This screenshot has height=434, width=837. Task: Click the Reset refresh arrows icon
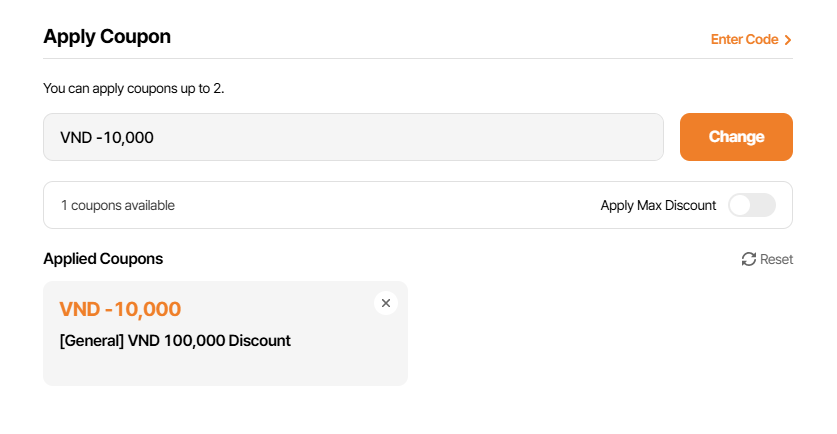click(749, 259)
